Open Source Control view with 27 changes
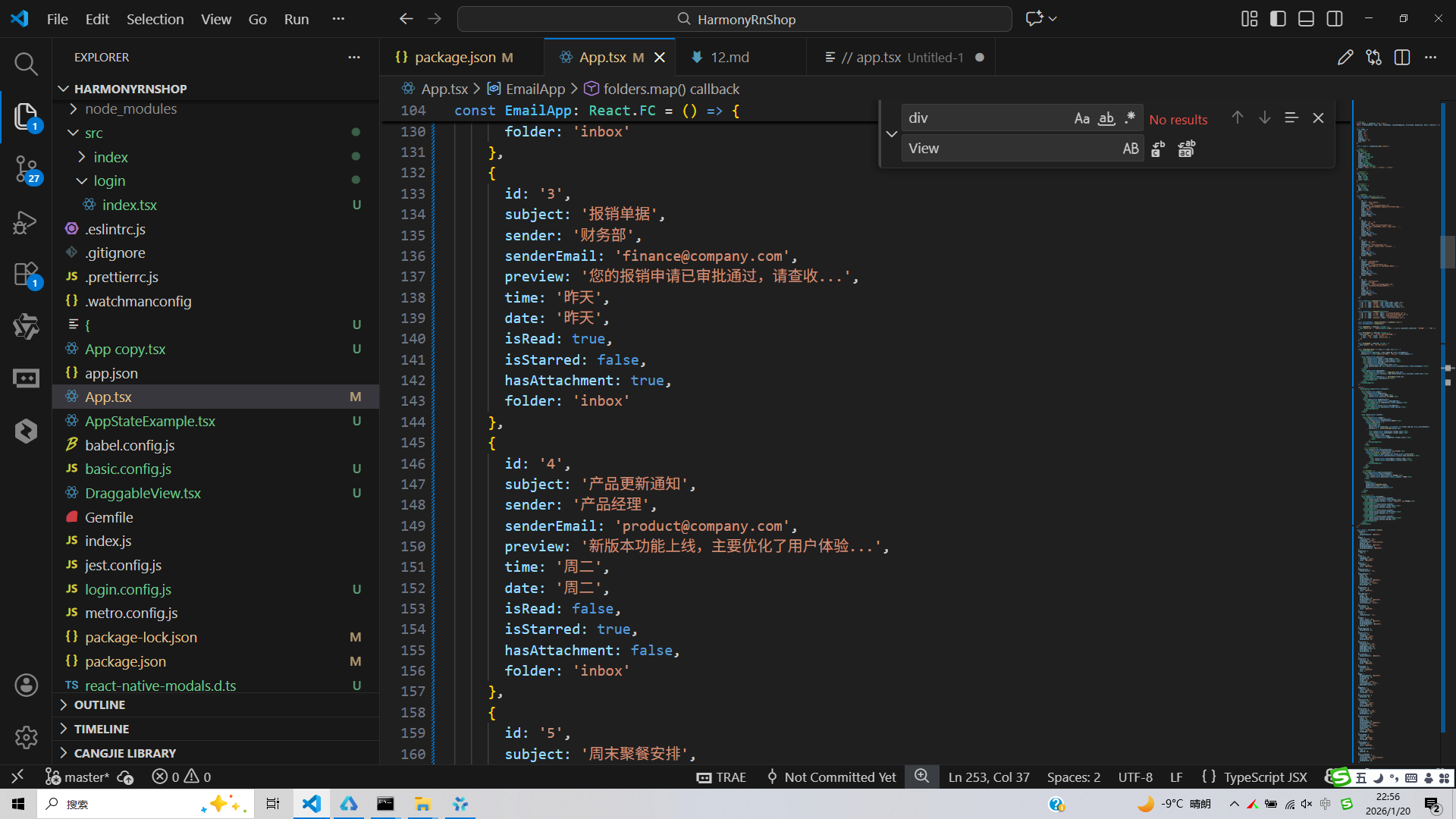Image resolution: width=1456 pixels, height=819 pixels. pyautogui.click(x=26, y=168)
